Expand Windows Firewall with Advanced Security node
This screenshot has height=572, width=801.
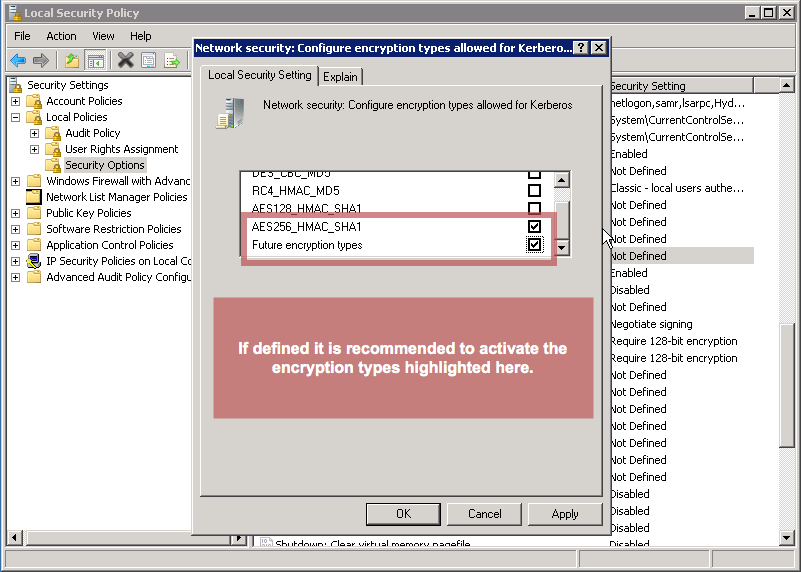(x=15, y=181)
